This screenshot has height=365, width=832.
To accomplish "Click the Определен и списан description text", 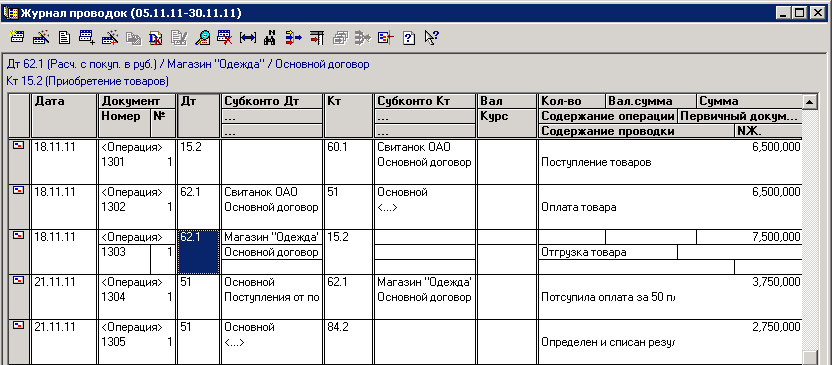I will pyautogui.click(x=608, y=343).
